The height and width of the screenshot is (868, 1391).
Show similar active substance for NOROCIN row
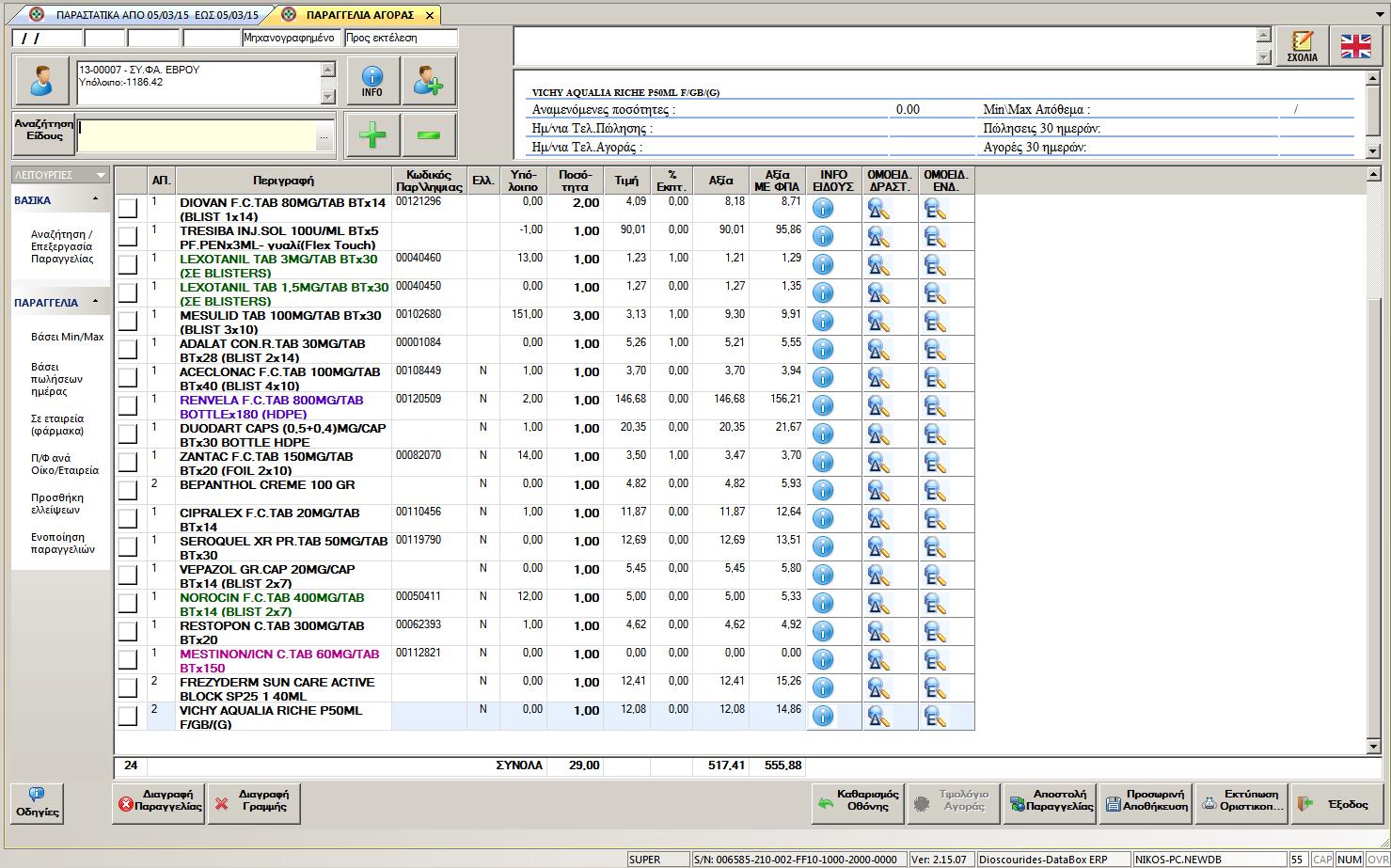[x=878, y=604]
